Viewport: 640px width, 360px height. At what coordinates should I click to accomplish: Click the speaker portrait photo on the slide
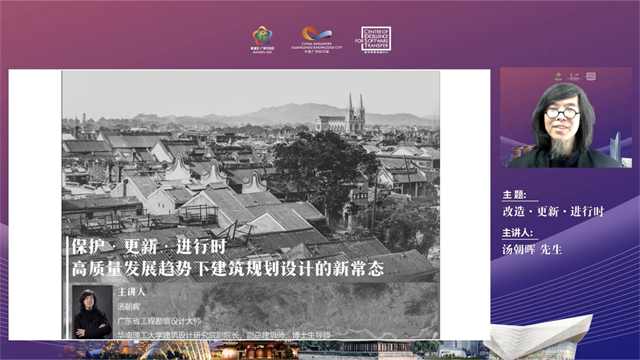(x=92, y=311)
